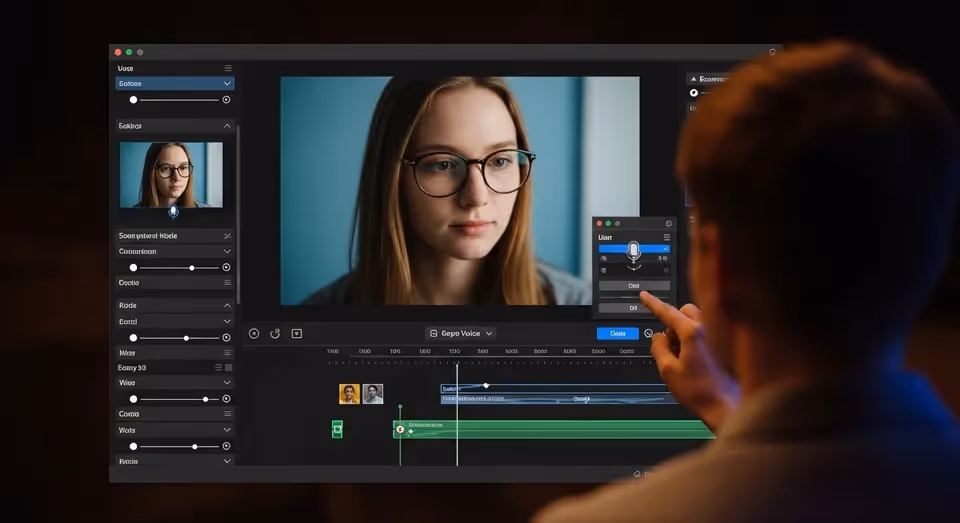Click the small icon in the bottom status bar
The image size is (960, 523).
pyautogui.click(x=637, y=474)
